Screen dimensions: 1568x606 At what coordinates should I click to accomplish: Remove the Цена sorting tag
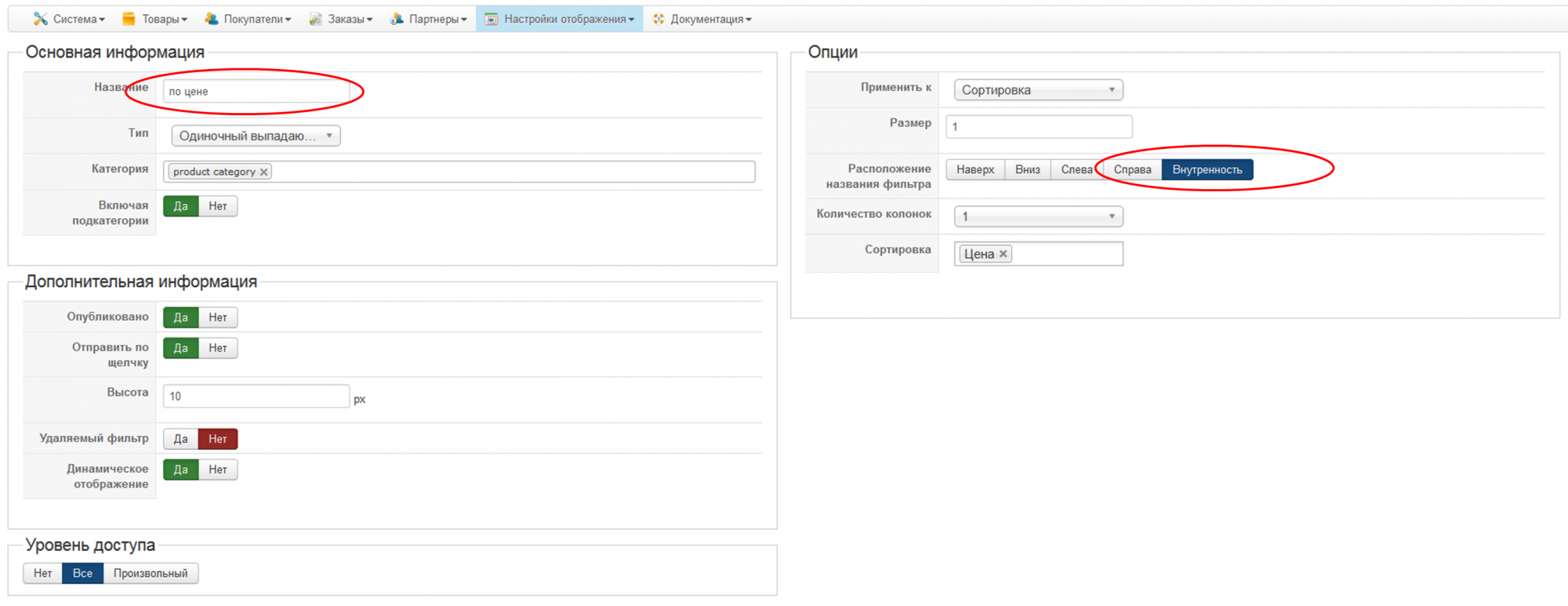[1003, 254]
